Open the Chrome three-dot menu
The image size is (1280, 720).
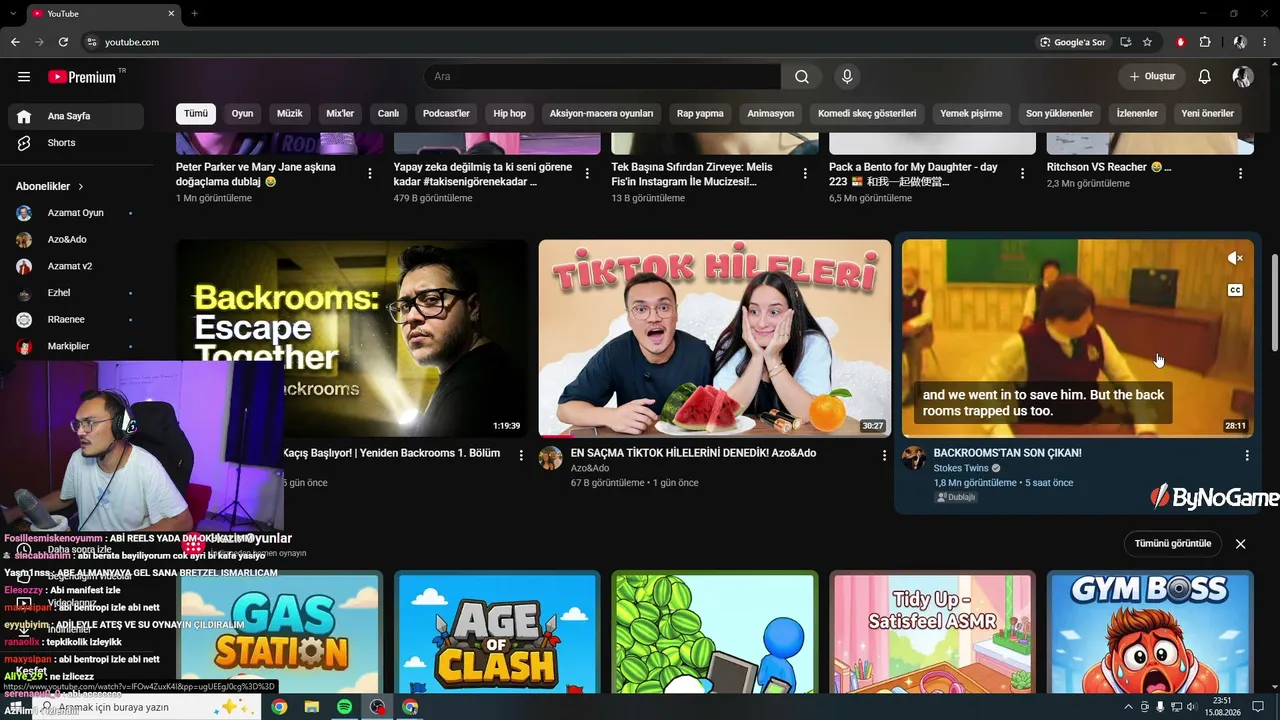coord(1265,42)
